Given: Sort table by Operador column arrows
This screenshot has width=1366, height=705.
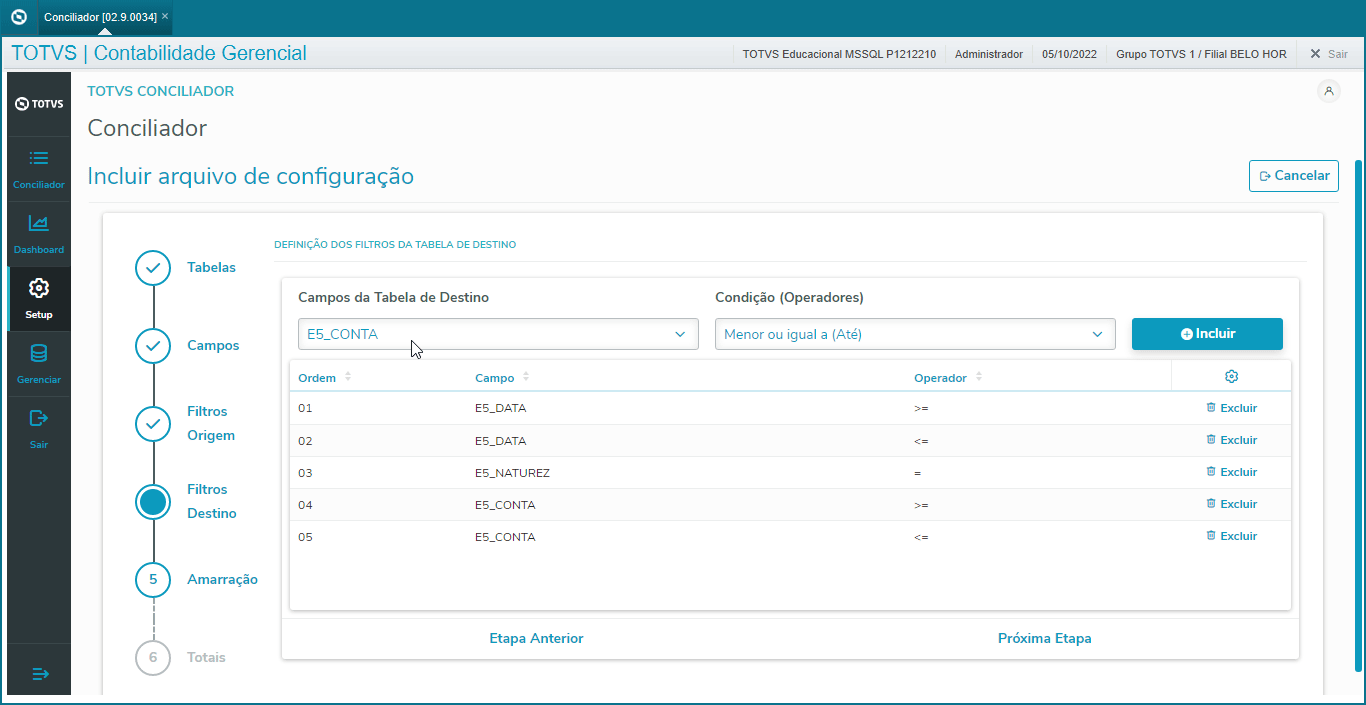Looking at the screenshot, I should point(979,377).
